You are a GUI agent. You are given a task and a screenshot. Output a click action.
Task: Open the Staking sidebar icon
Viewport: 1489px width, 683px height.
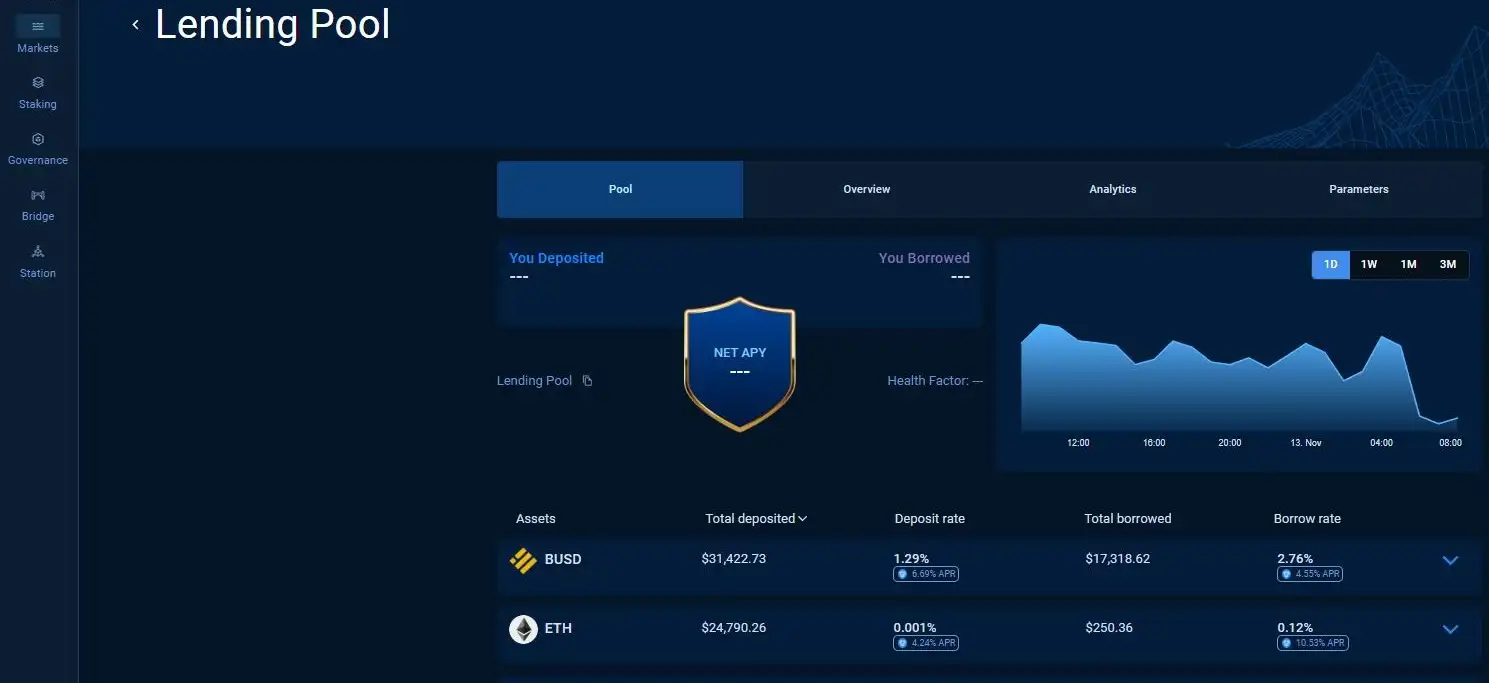click(38, 83)
